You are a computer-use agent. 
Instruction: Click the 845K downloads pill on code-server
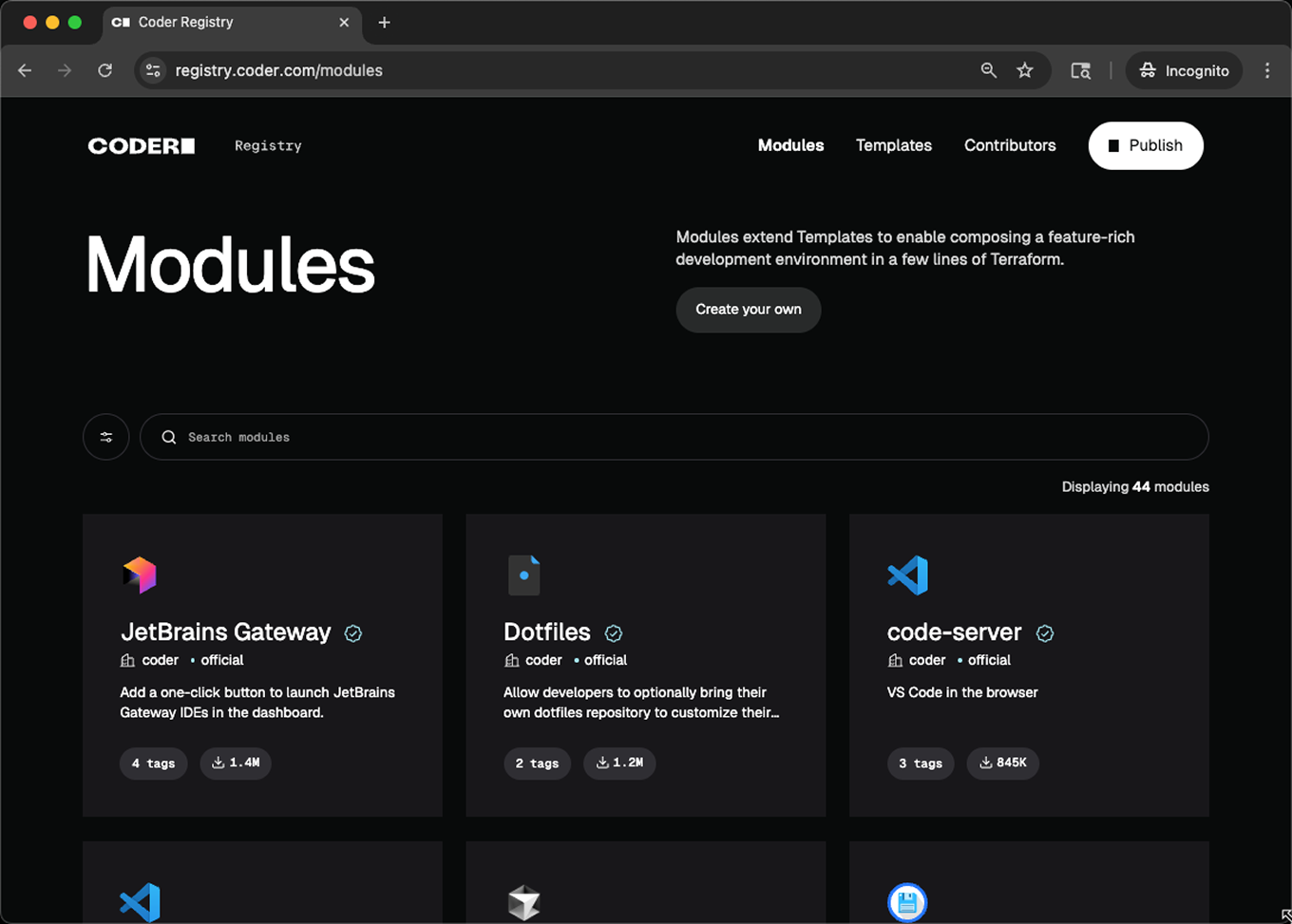click(1003, 763)
